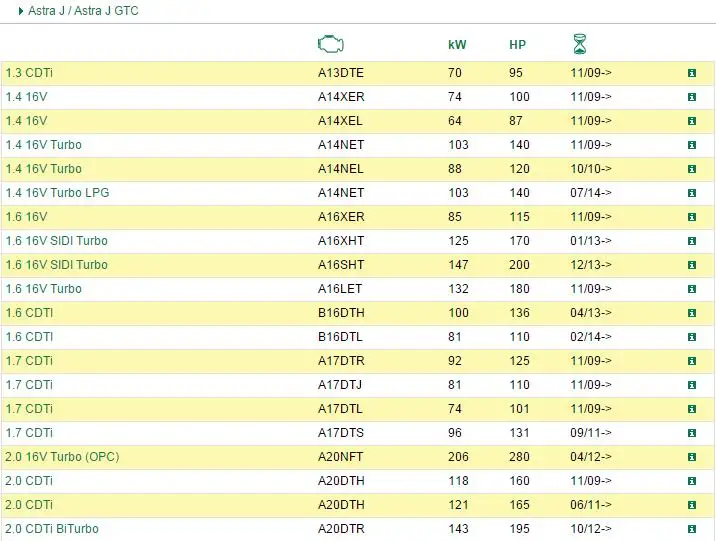
Task: Select 1.4 16V model with A14XER engine
Action: pos(26,97)
